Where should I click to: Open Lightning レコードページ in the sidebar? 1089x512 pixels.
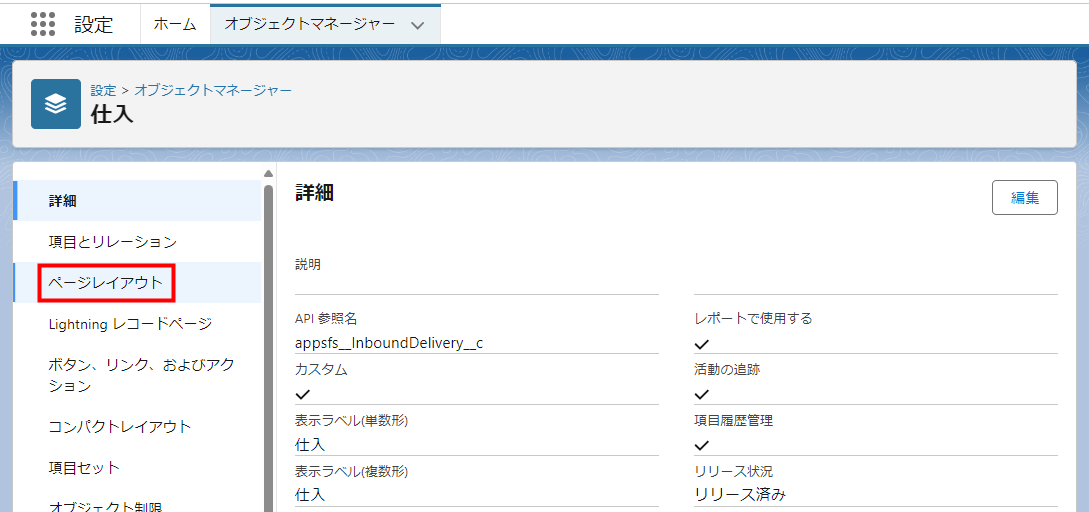tap(130, 324)
